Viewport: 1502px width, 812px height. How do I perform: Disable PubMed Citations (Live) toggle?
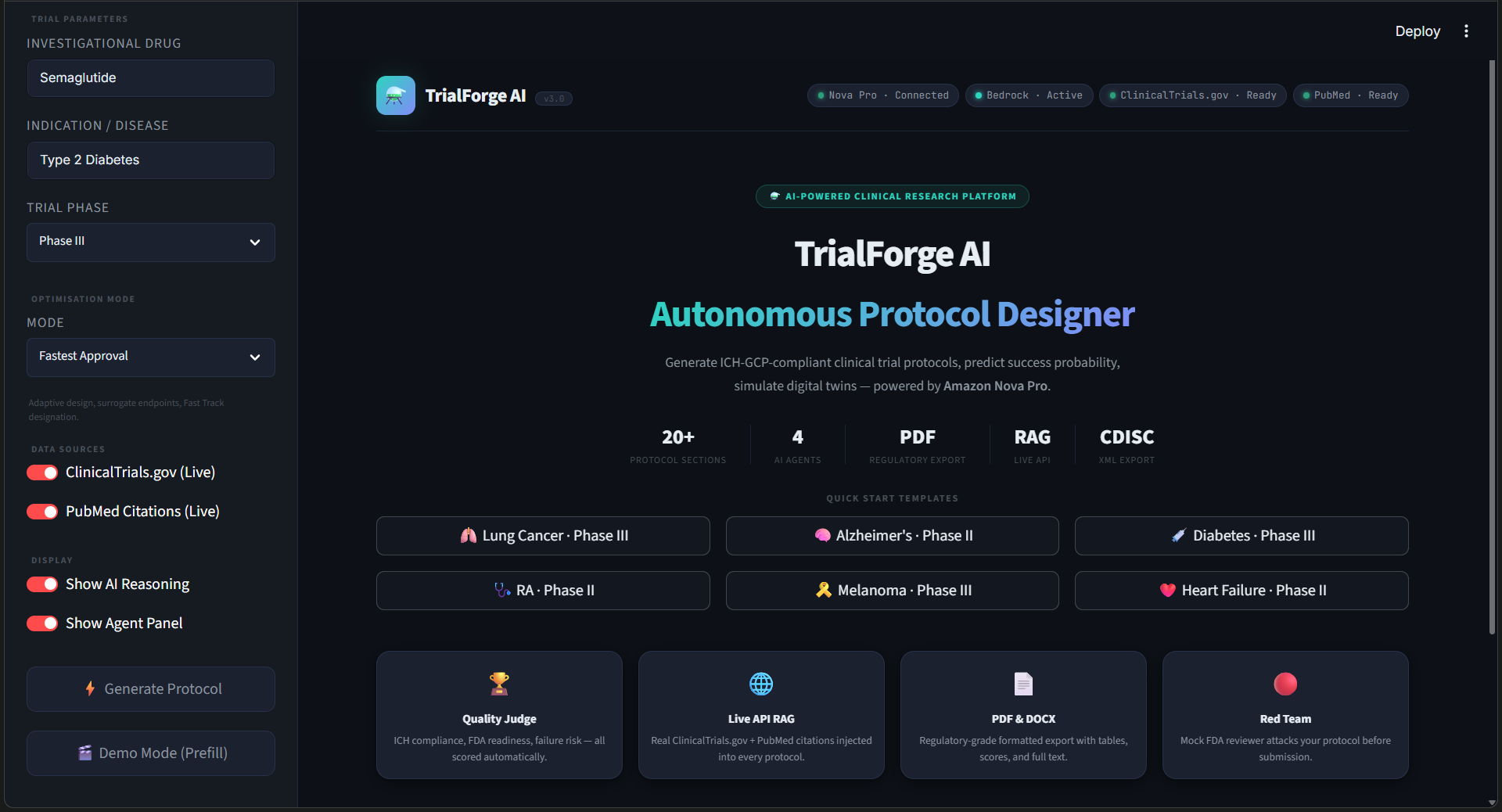[42, 512]
